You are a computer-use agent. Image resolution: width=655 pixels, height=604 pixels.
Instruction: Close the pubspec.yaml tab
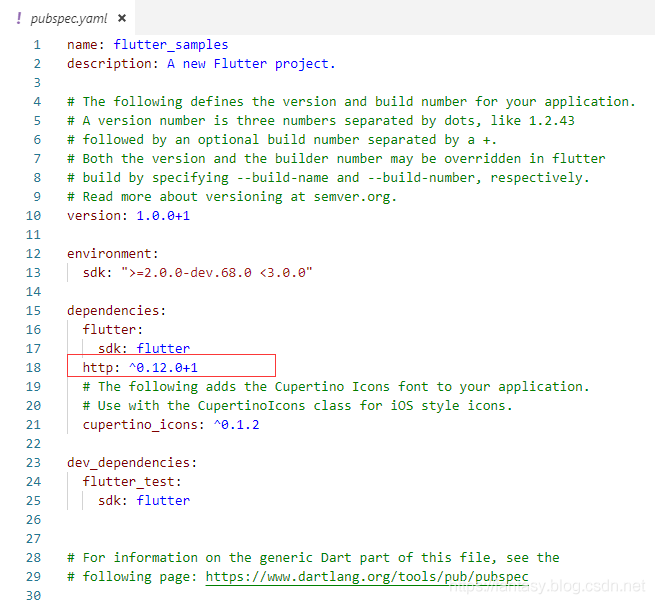122,18
